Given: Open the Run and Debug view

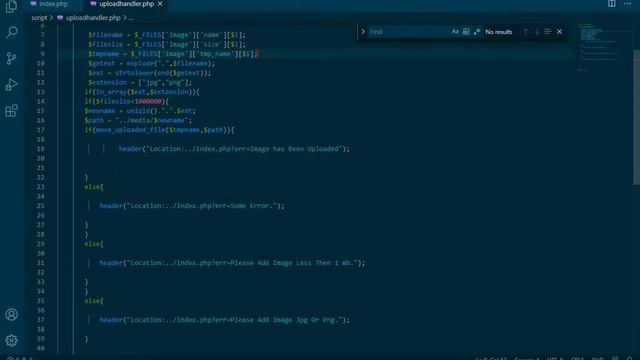Looking at the screenshot, I should tap(11, 84).
